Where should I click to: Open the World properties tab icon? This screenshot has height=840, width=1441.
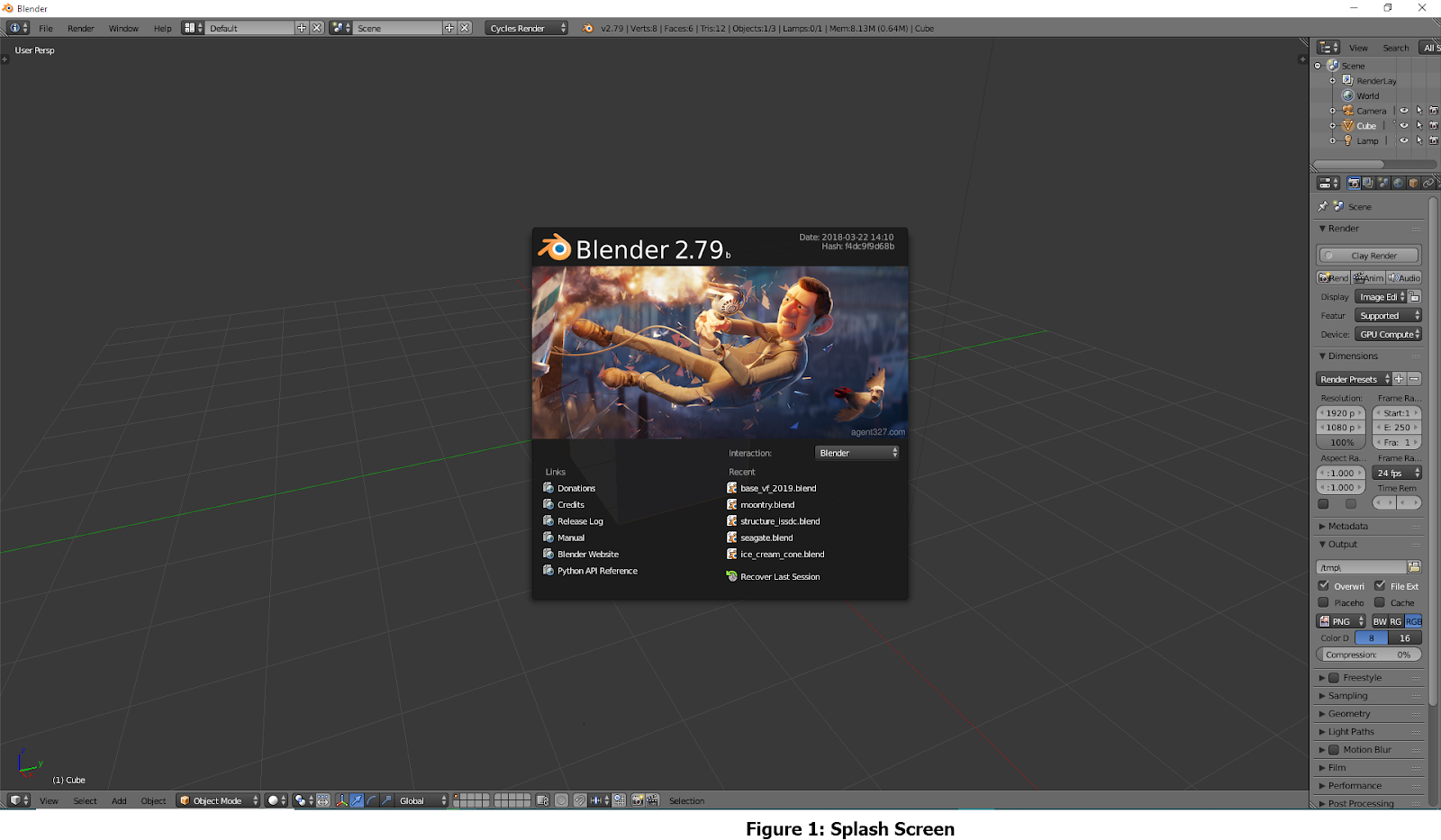click(x=1398, y=183)
